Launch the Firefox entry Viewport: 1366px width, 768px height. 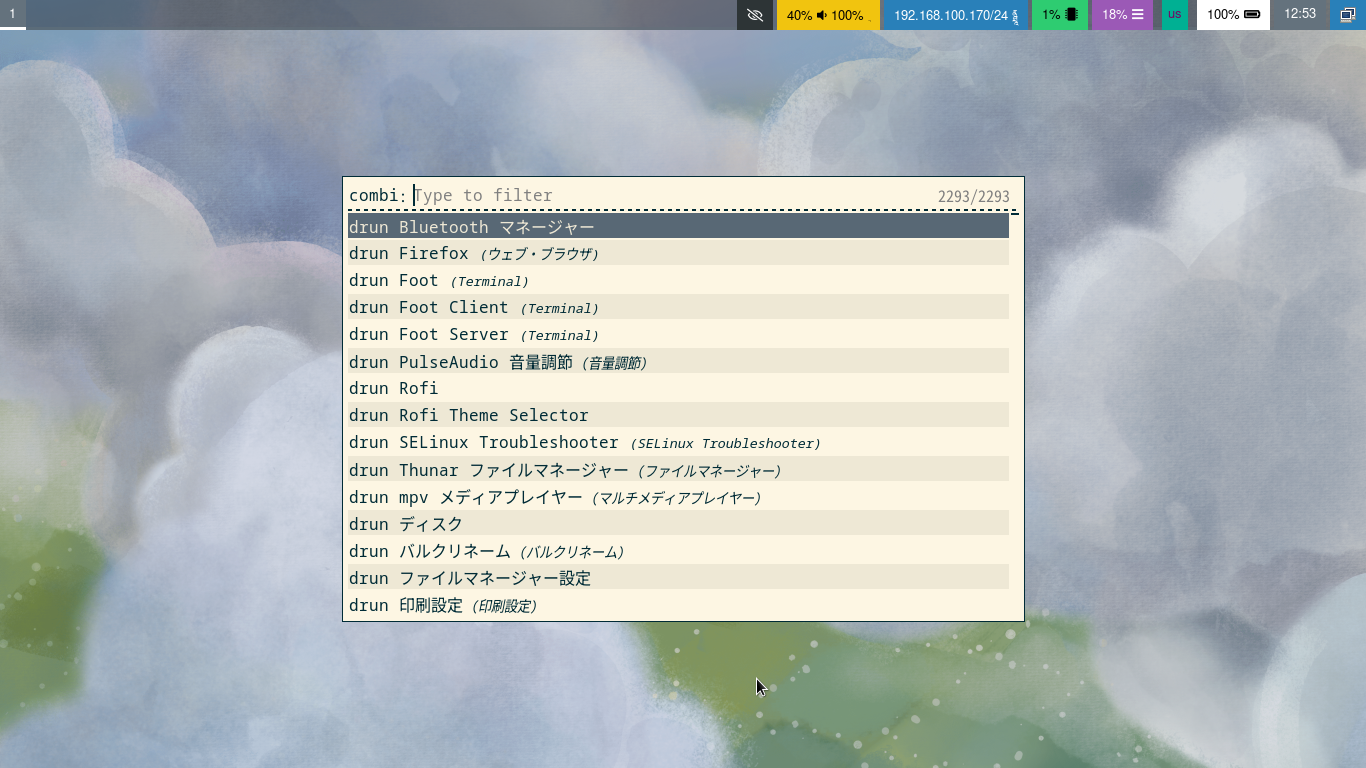pyautogui.click(x=678, y=254)
